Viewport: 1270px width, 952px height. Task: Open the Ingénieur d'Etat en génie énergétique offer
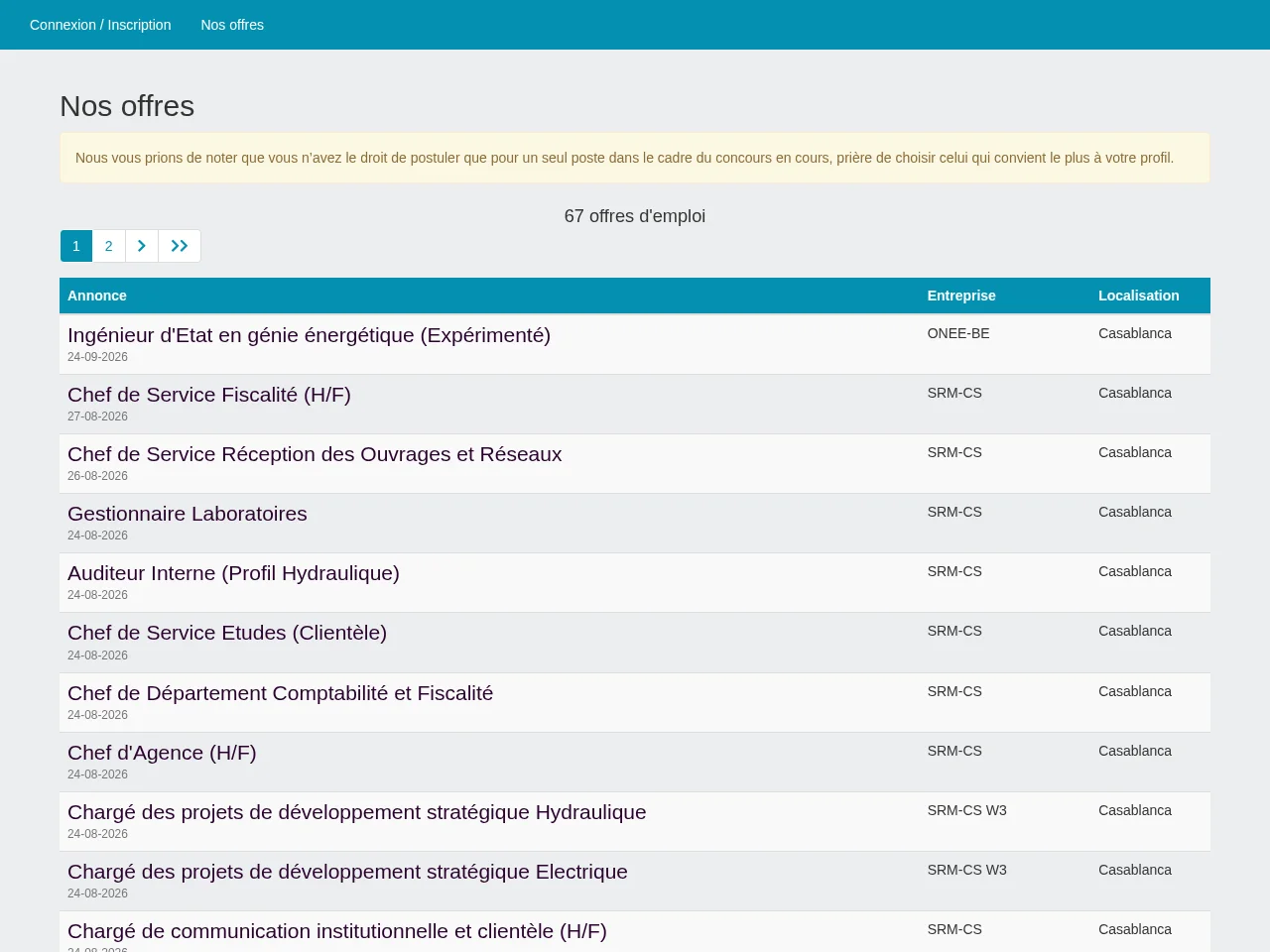tap(309, 335)
